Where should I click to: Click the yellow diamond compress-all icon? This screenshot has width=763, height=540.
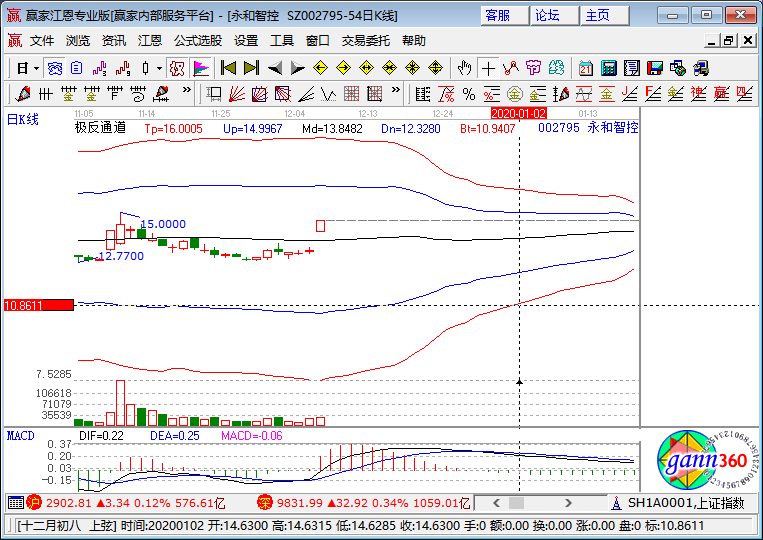(413, 68)
